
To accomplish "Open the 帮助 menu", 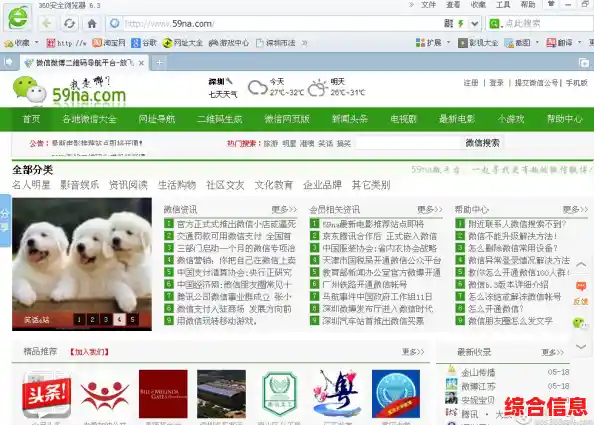I will [x=528, y=5].
